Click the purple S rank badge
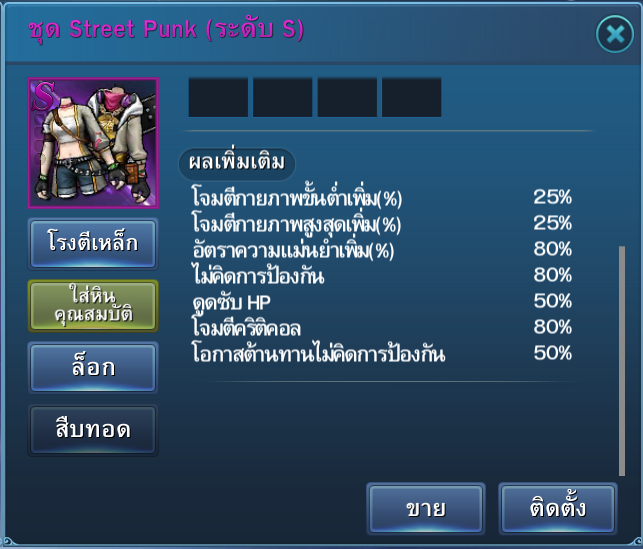The width and height of the screenshot is (643, 549). (x=44, y=95)
